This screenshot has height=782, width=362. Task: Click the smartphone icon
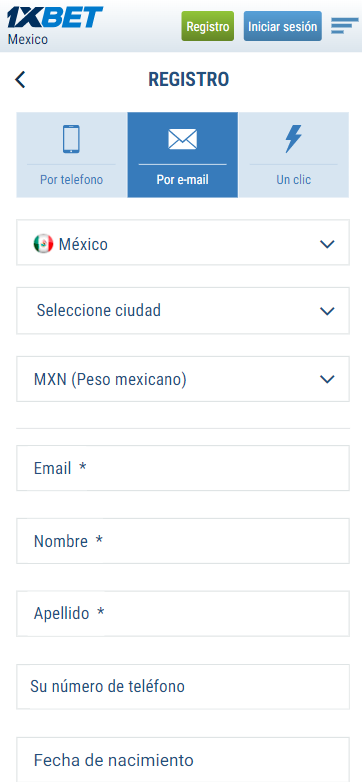tap(71, 139)
